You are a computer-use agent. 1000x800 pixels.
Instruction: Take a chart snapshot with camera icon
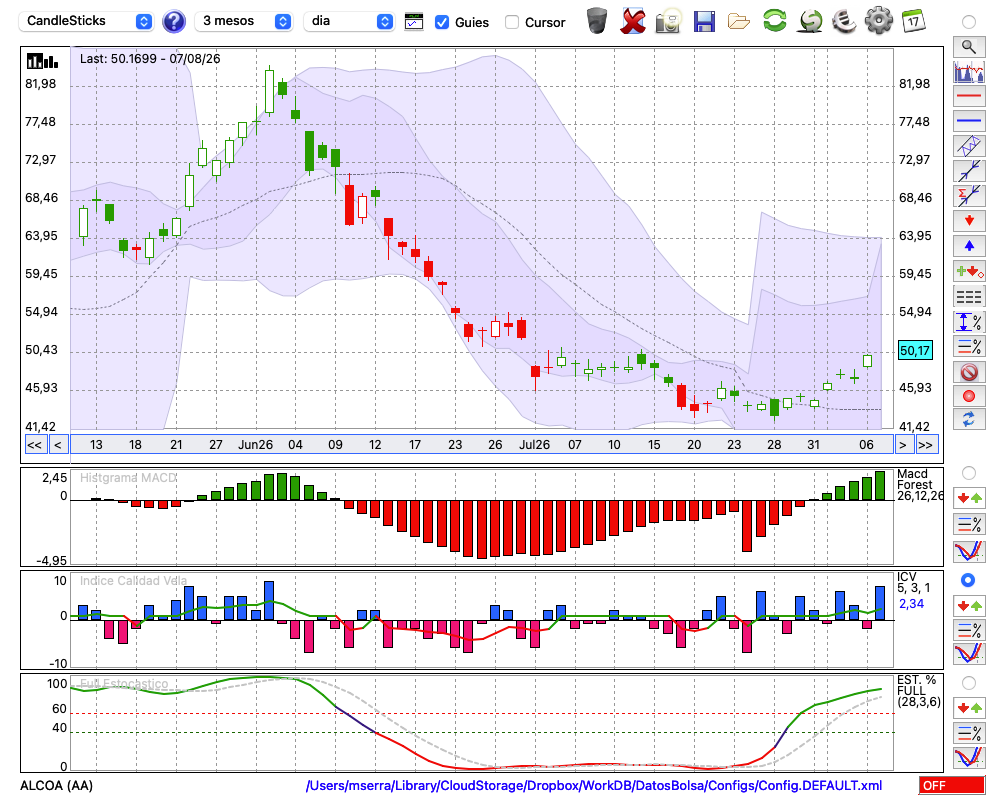pos(668,22)
